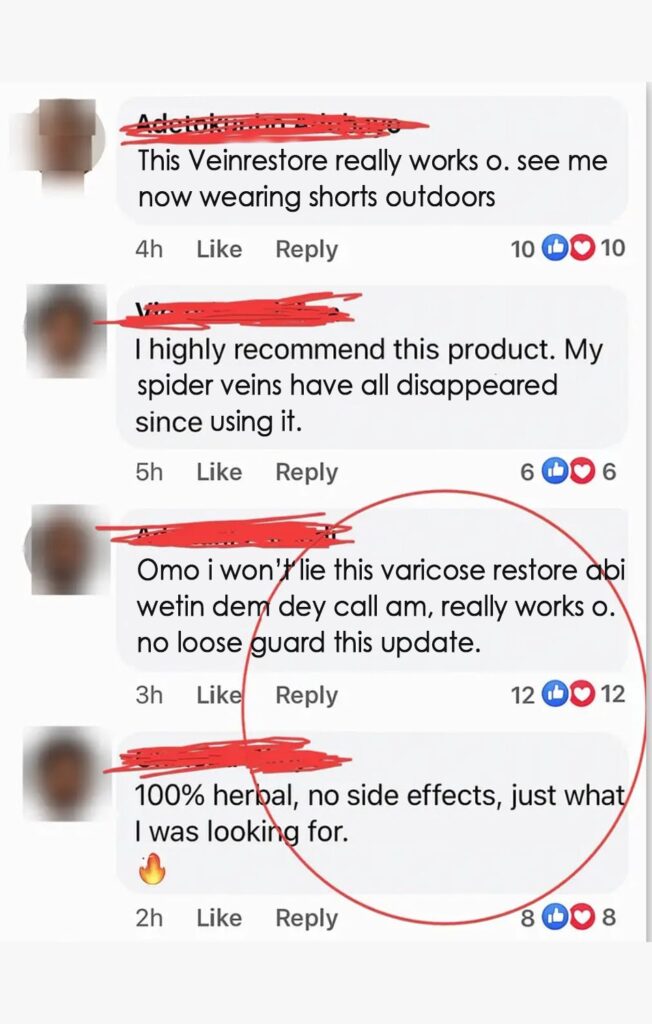
Task: Click thumbs-up reaction icon on spider veins comment
Action: [555, 471]
